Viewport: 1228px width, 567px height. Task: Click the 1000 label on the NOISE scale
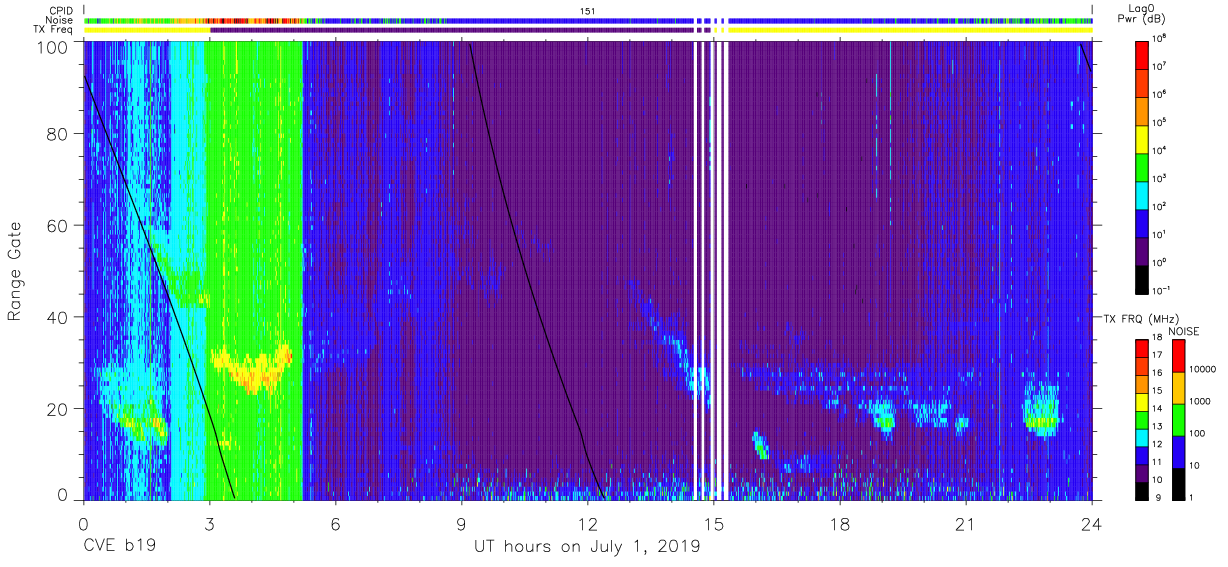click(x=1199, y=401)
